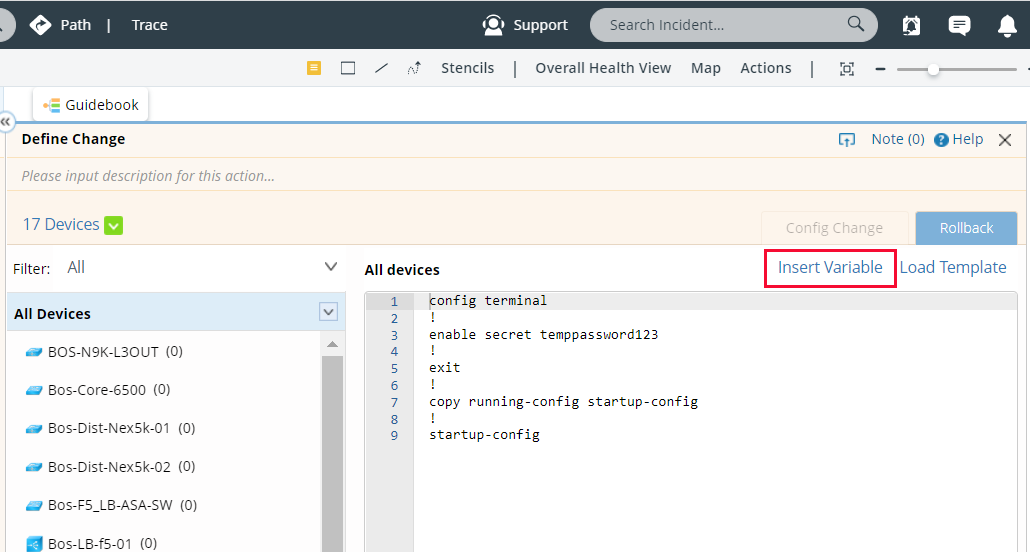
Task: Select the rectangle shape tool
Action: click(x=348, y=68)
